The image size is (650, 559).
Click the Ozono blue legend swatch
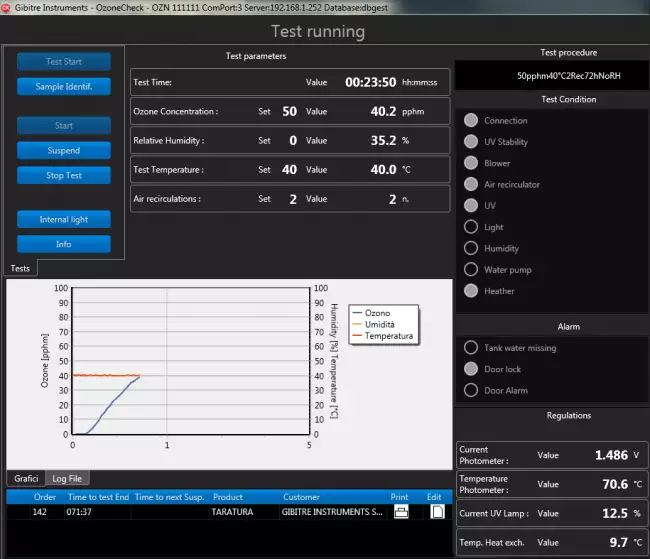coord(357,313)
